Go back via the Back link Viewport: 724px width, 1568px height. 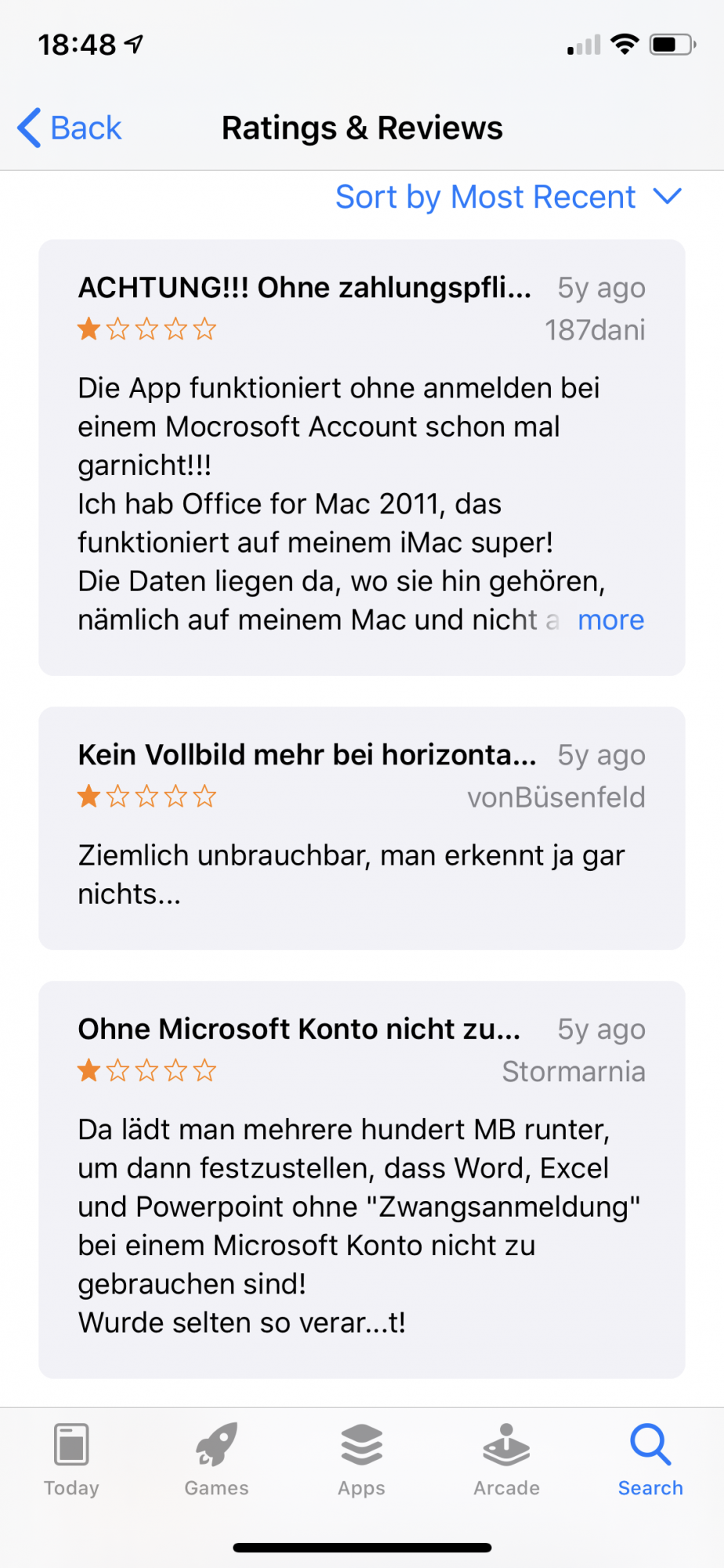[x=86, y=128]
